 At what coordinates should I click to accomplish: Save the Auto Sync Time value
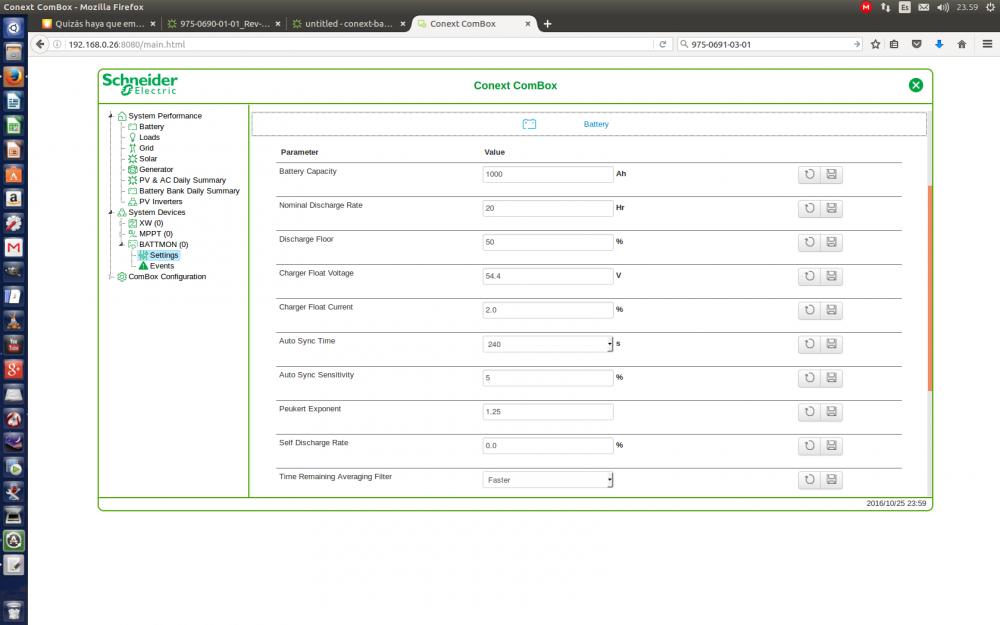coord(832,344)
